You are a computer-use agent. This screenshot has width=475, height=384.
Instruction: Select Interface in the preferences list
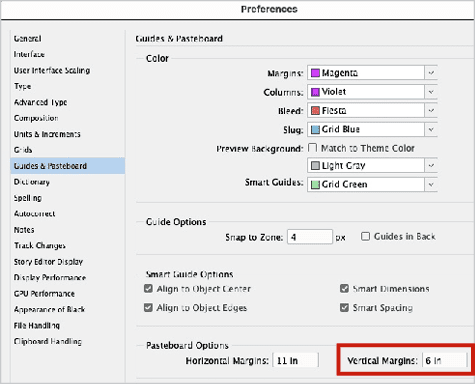click(29, 54)
